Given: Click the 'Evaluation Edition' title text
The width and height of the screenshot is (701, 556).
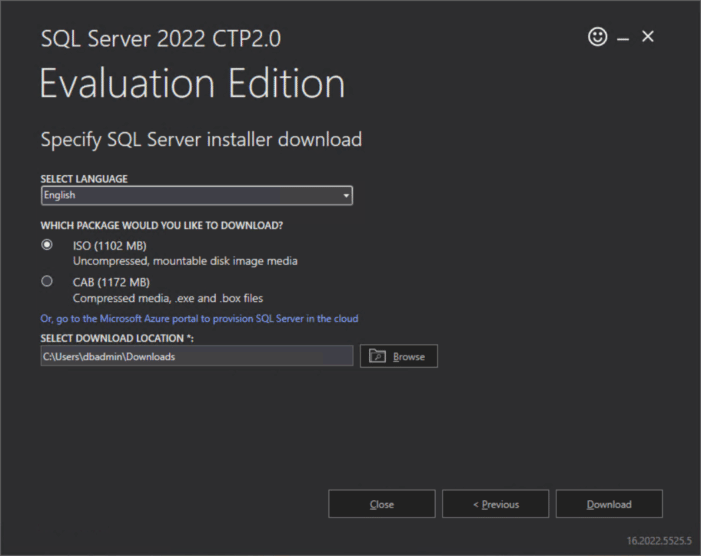Looking at the screenshot, I should click(192, 83).
